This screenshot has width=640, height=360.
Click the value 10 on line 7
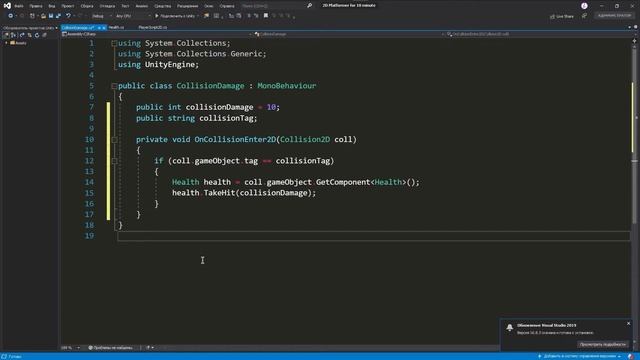point(271,107)
